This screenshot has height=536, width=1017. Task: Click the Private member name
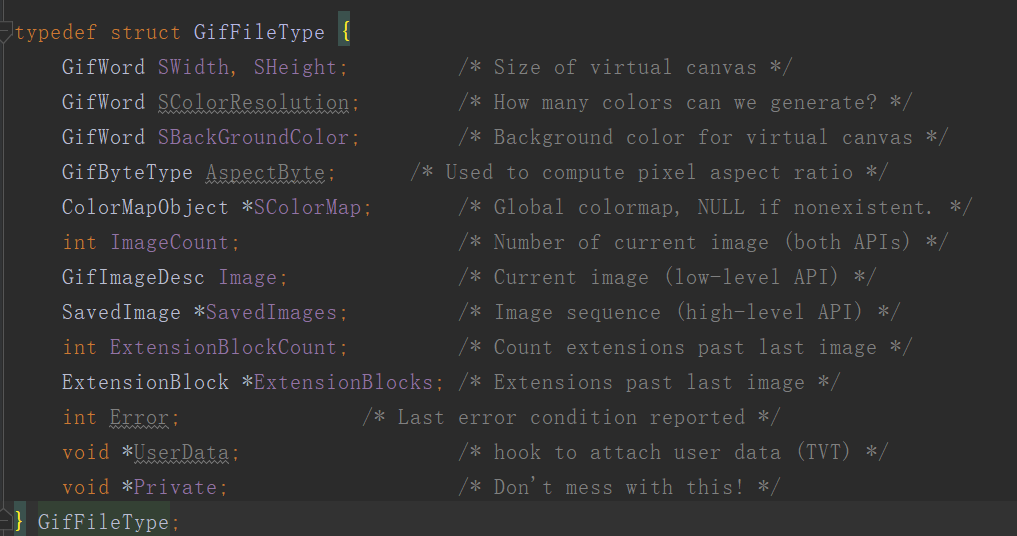(175, 487)
